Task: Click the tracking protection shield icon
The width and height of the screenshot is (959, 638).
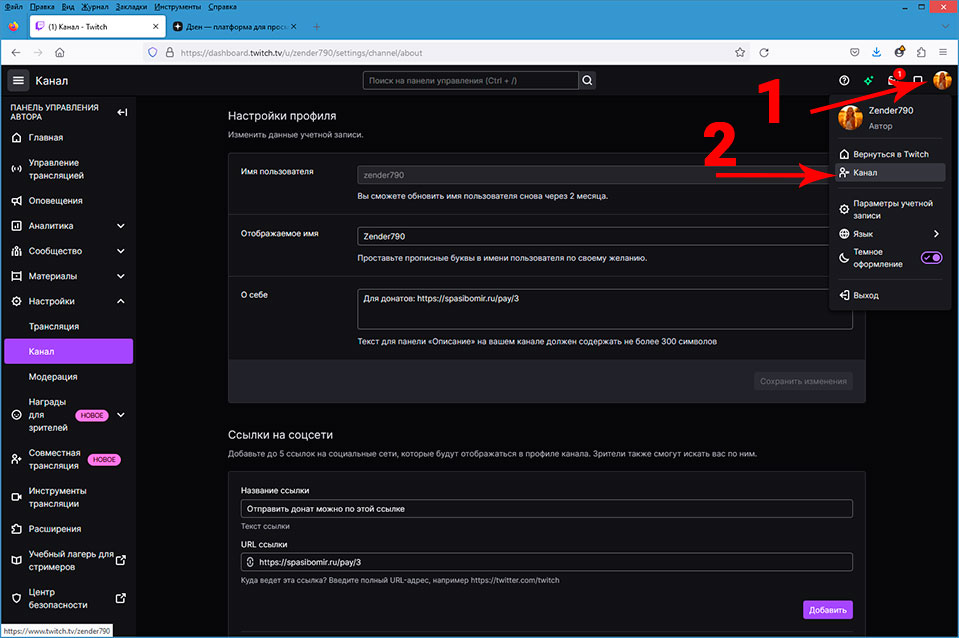Action: (x=153, y=53)
